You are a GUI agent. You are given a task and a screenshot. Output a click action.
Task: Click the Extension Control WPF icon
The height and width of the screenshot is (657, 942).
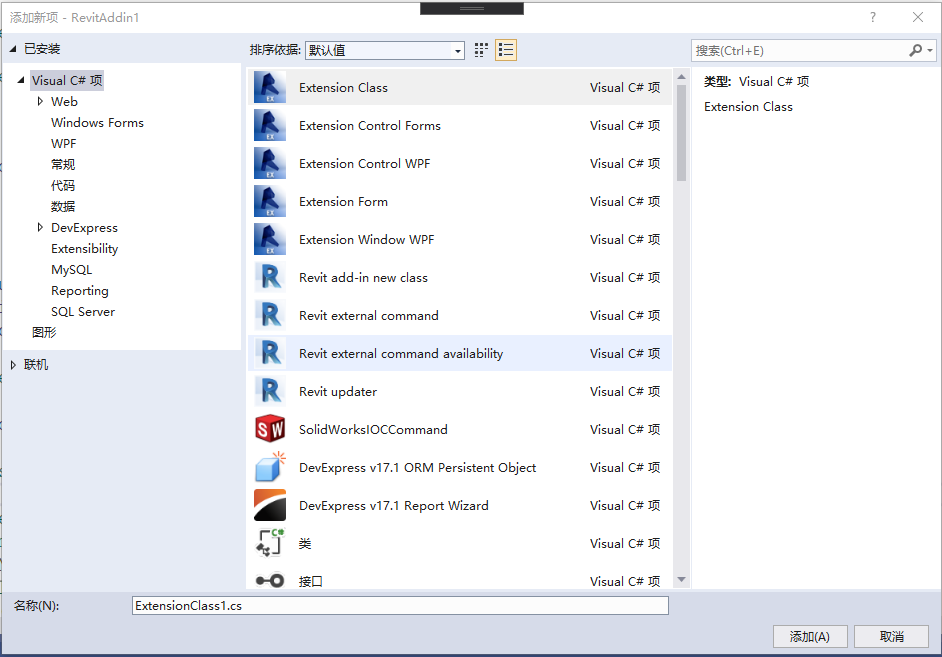269,163
